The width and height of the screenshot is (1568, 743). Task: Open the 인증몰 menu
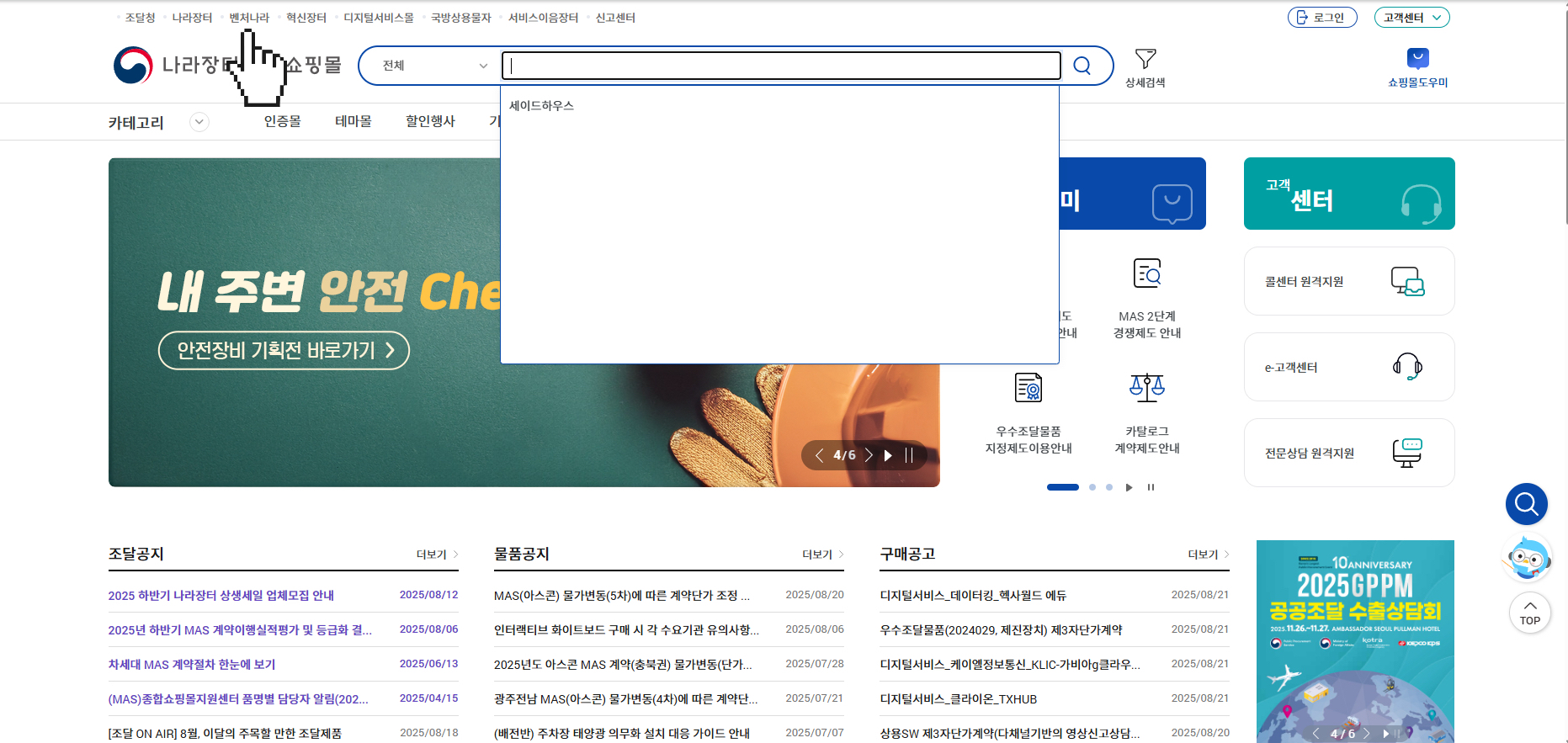282,121
